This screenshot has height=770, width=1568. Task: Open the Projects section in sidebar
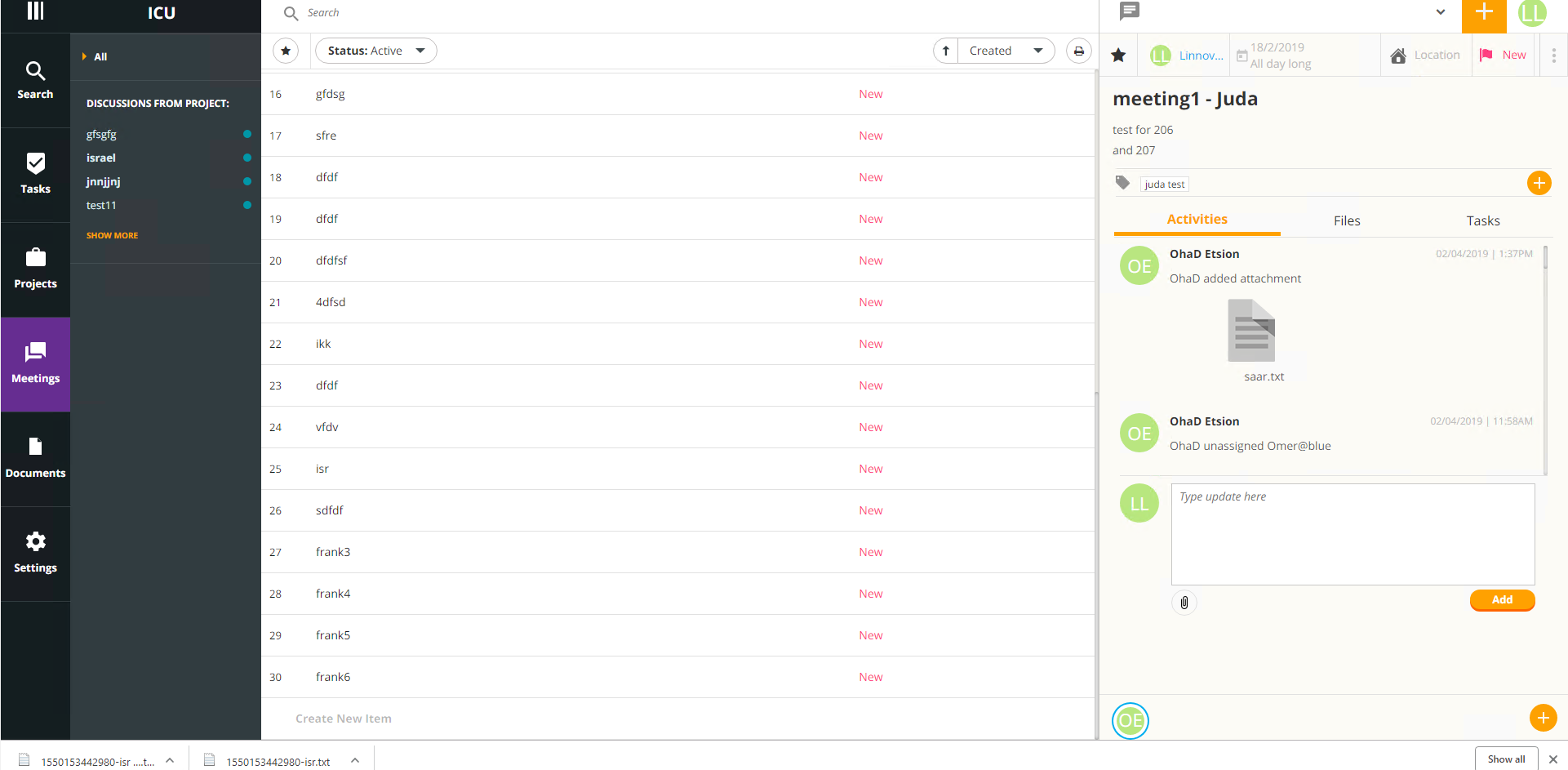tap(35, 269)
